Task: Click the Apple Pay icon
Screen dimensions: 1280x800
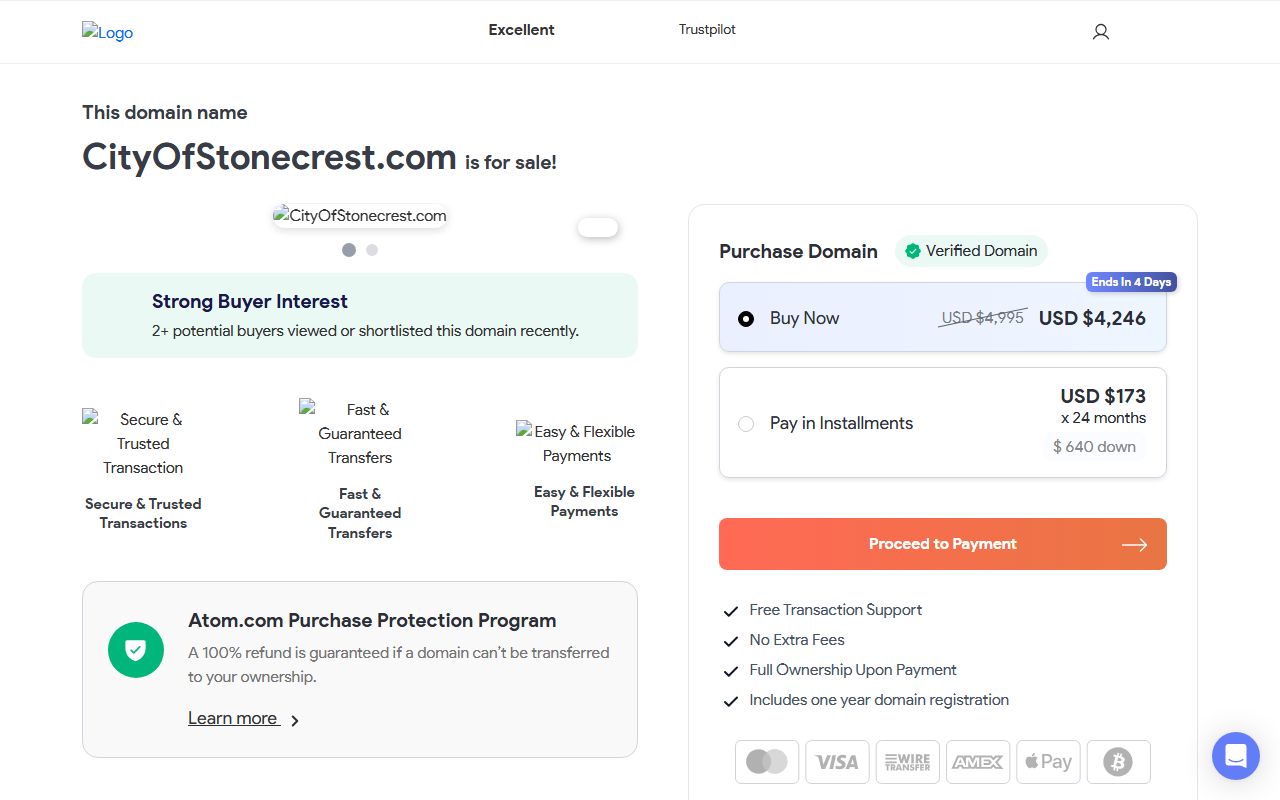Action: point(1048,762)
